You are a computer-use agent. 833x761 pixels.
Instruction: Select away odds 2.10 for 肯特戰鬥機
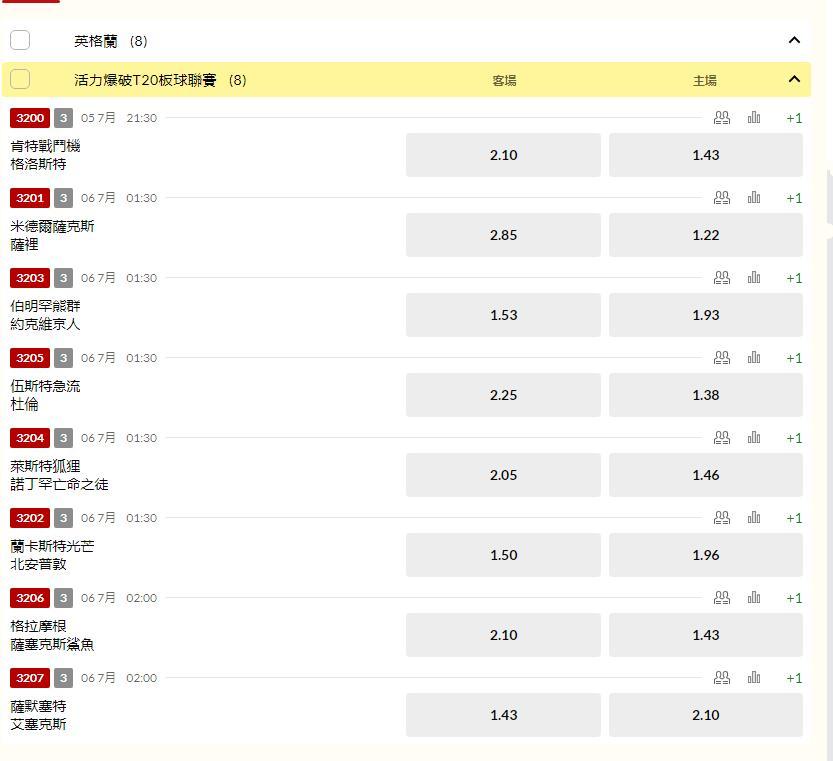tap(503, 155)
